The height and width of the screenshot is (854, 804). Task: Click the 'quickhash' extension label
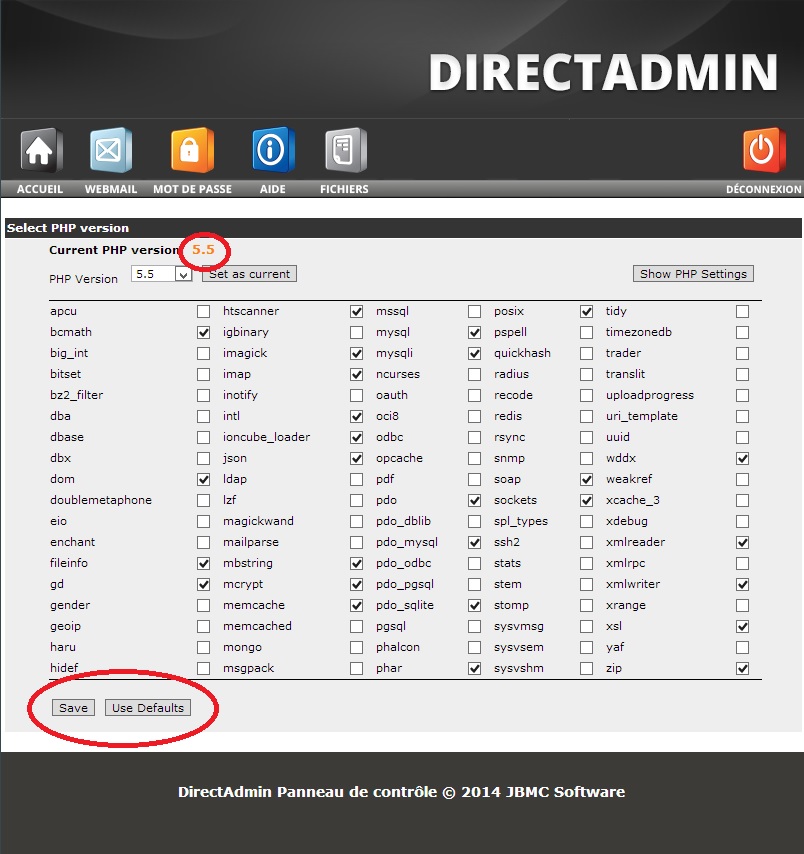tap(522, 353)
